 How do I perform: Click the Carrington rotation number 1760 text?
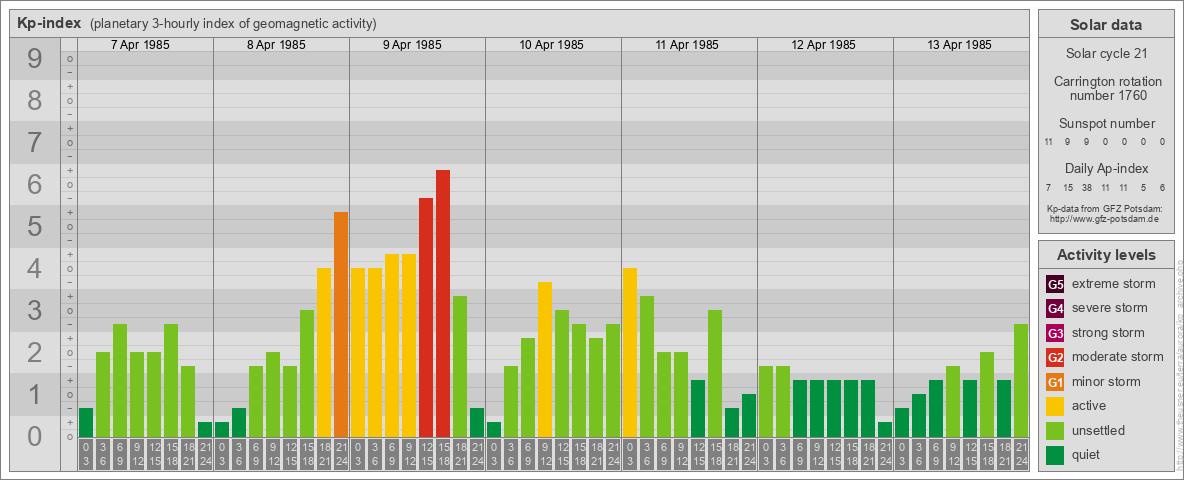coord(1107,88)
